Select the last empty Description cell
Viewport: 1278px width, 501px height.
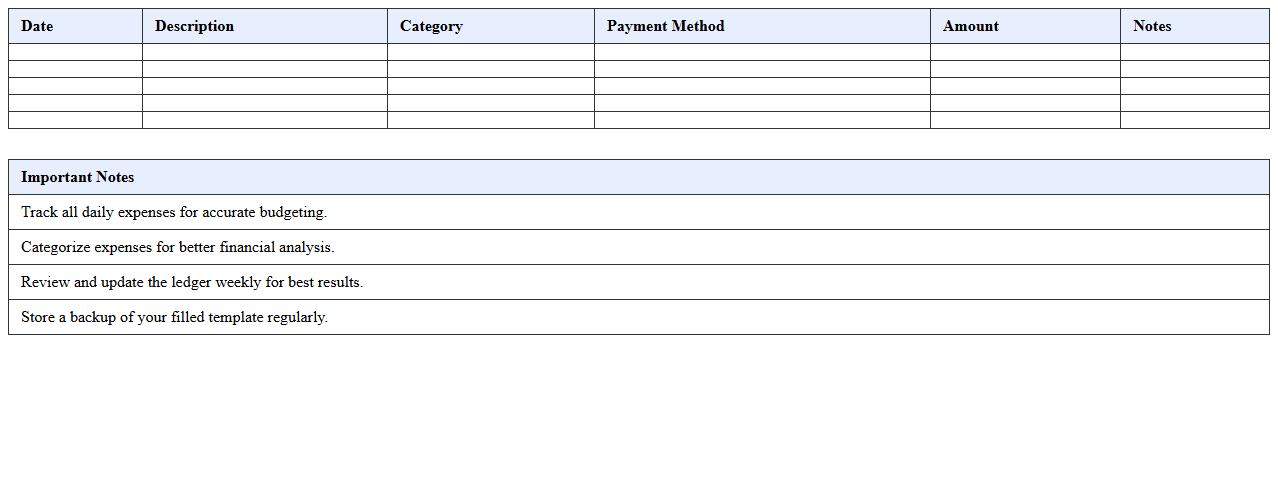264,120
